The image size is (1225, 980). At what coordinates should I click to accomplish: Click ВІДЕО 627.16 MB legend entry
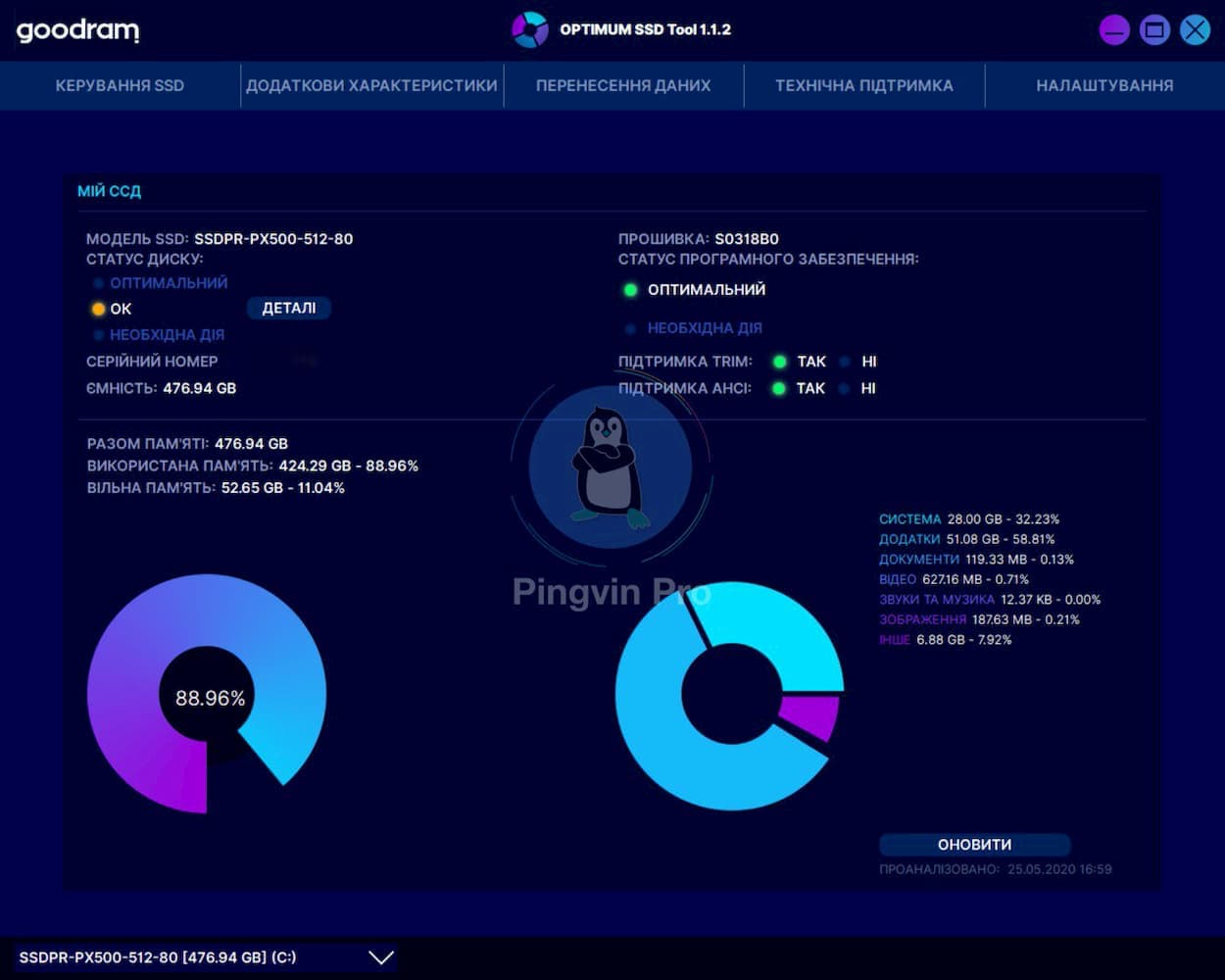tap(954, 579)
